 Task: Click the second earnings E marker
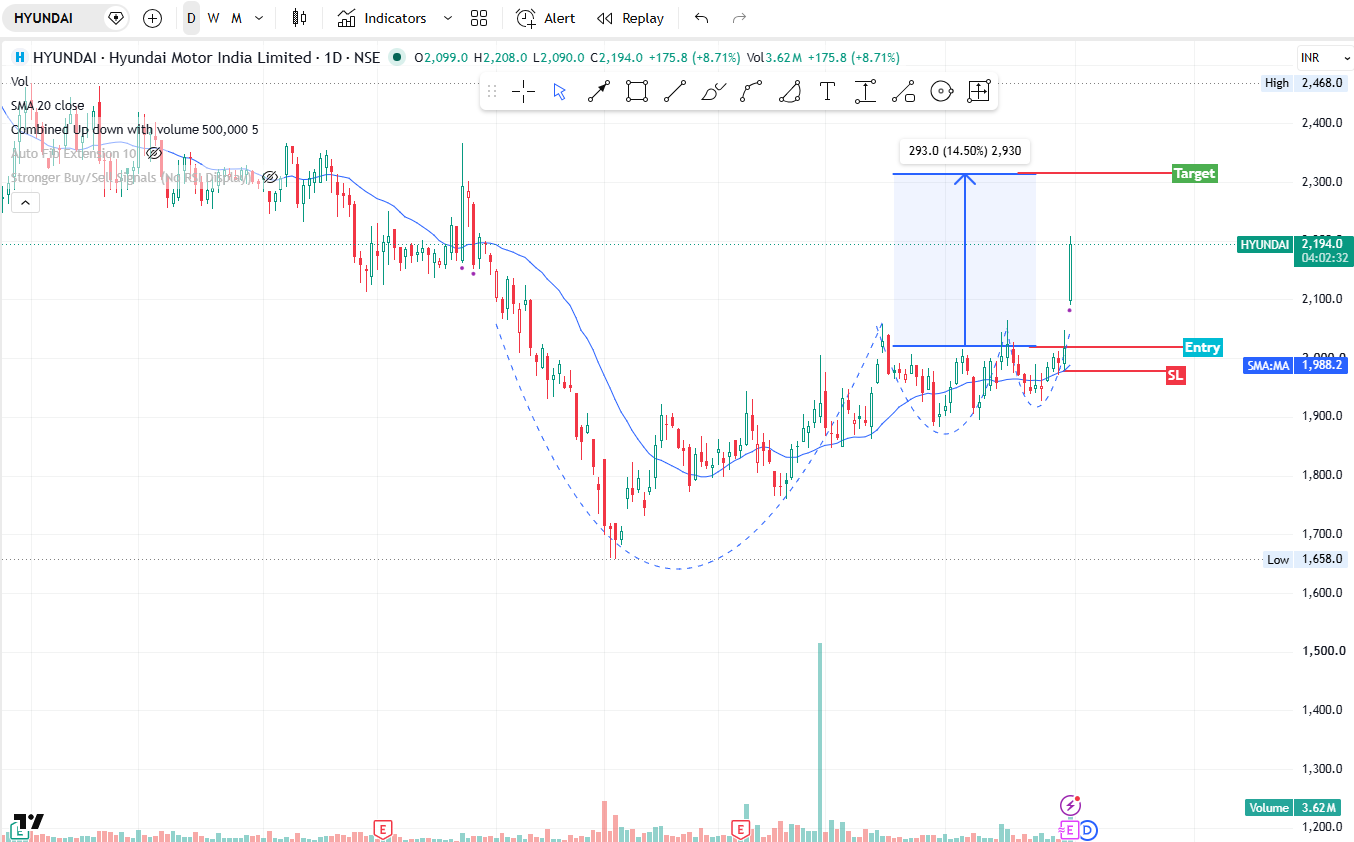(x=740, y=828)
